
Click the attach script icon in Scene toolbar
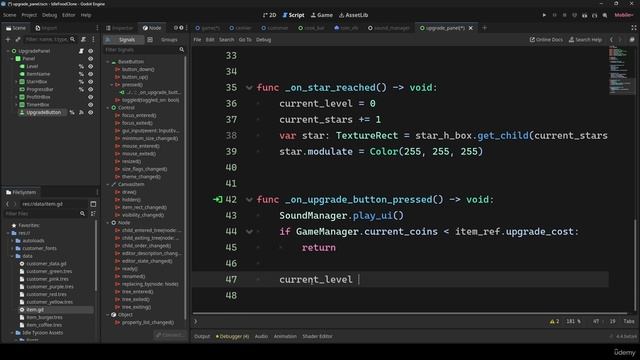tap(83, 40)
